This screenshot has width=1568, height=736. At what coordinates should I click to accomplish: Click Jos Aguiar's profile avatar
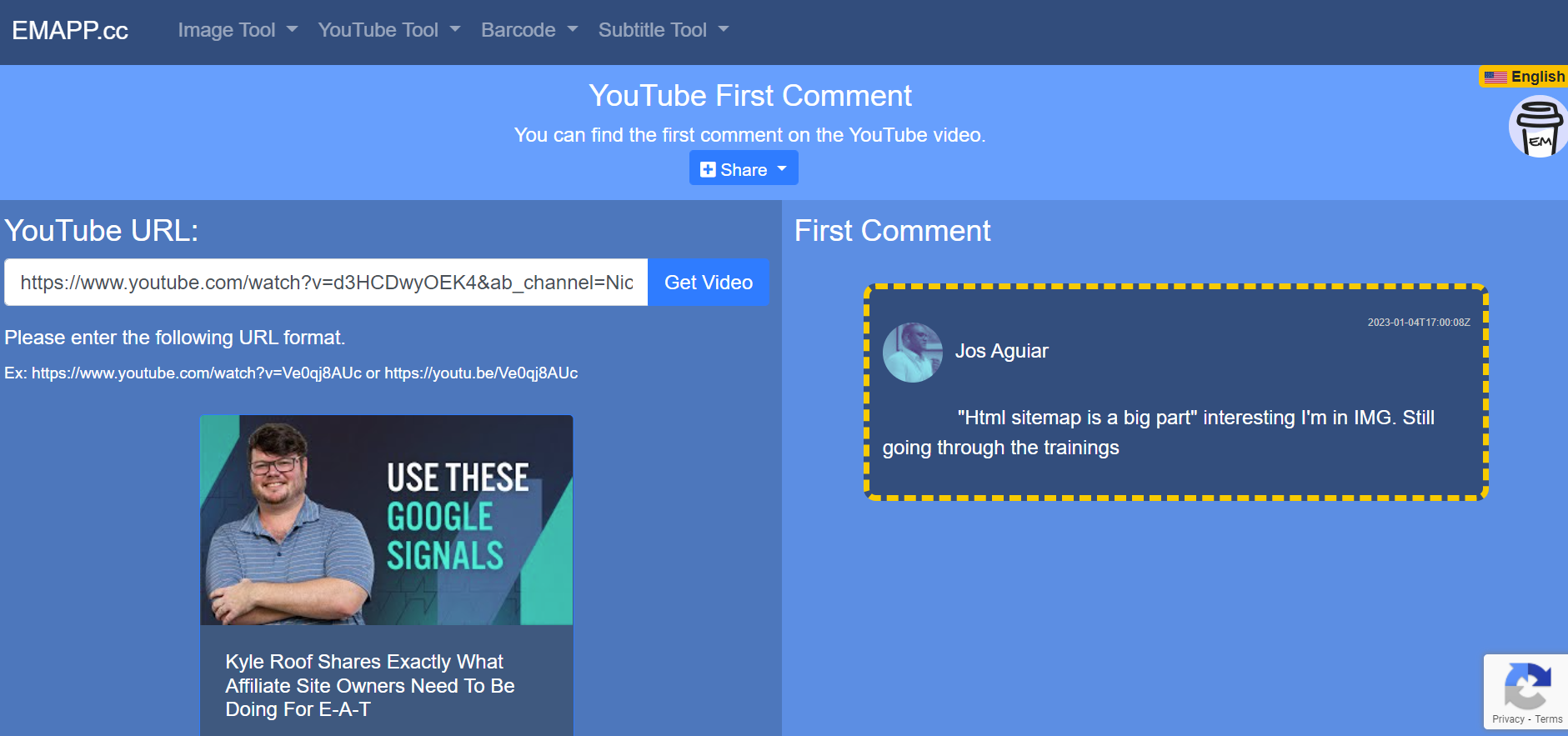(x=913, y=353)
